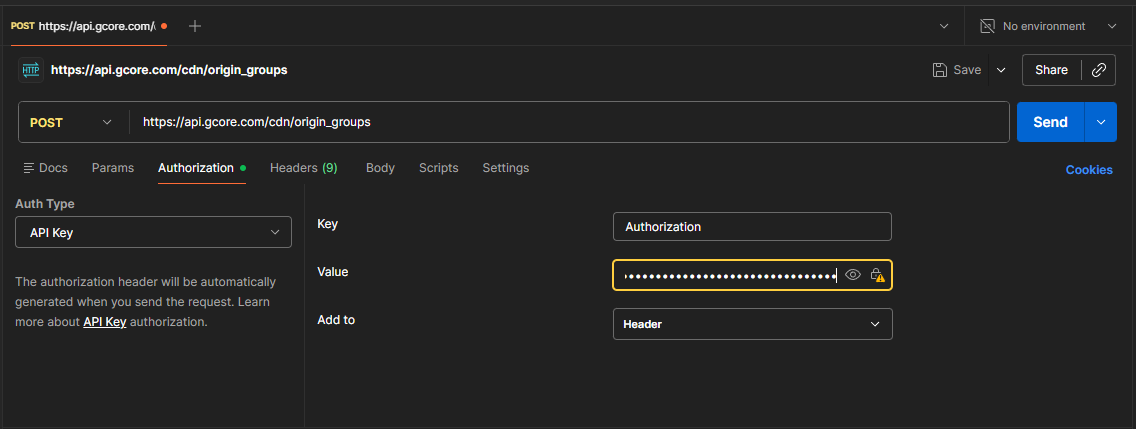Follow the API Key documentation link

[x=105, y=321]
